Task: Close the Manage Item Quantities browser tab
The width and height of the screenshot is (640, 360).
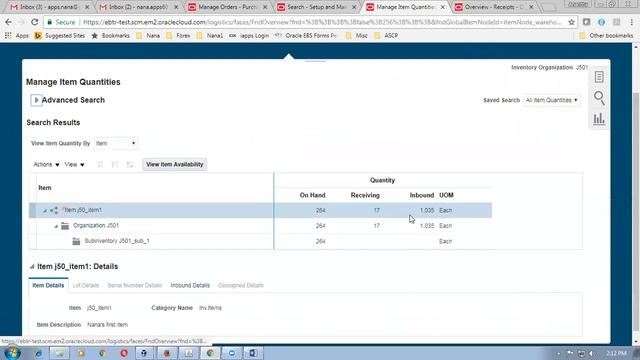Action: point(442,7)
